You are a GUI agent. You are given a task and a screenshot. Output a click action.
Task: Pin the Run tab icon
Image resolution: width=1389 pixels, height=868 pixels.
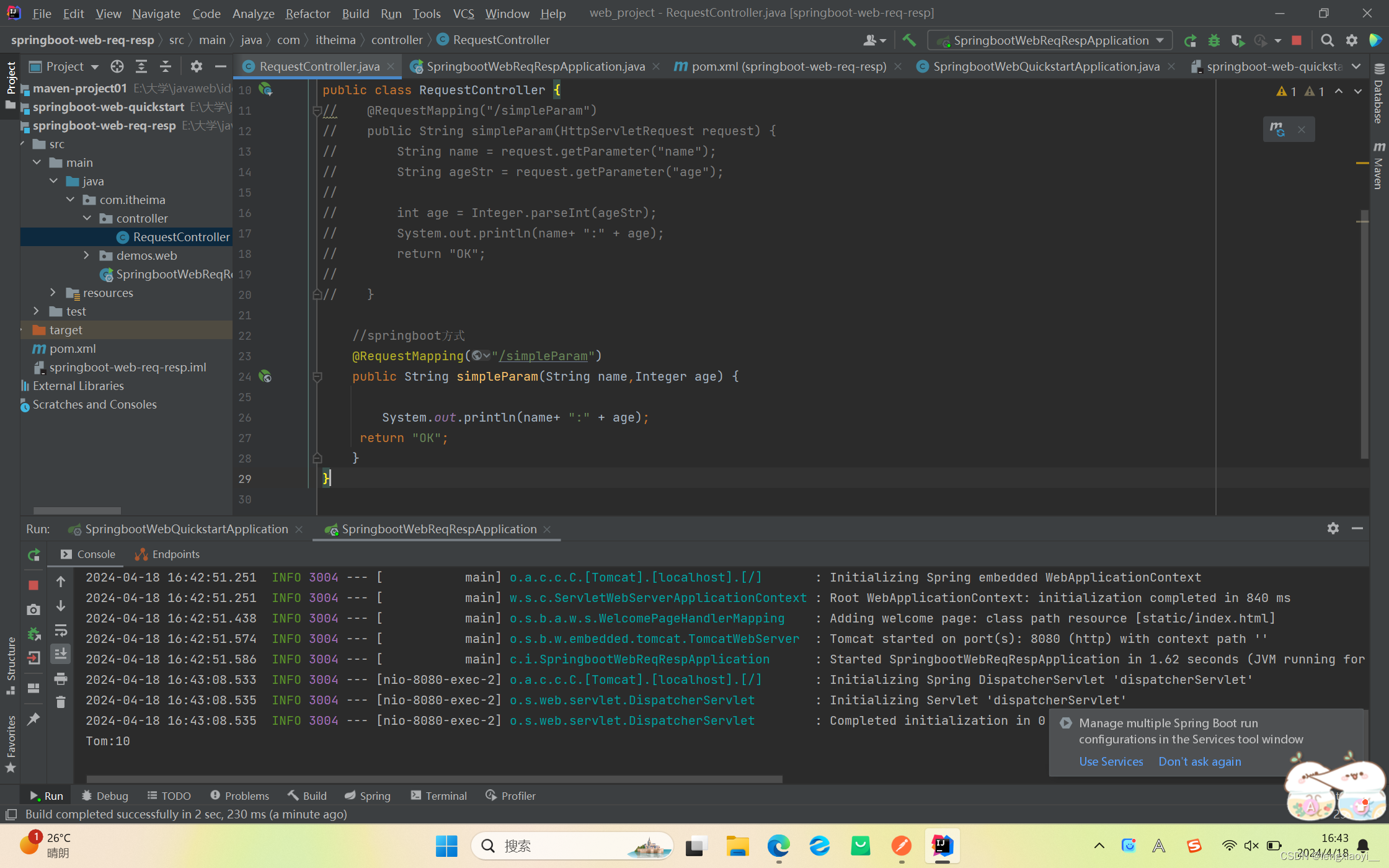tap(33, 719)
